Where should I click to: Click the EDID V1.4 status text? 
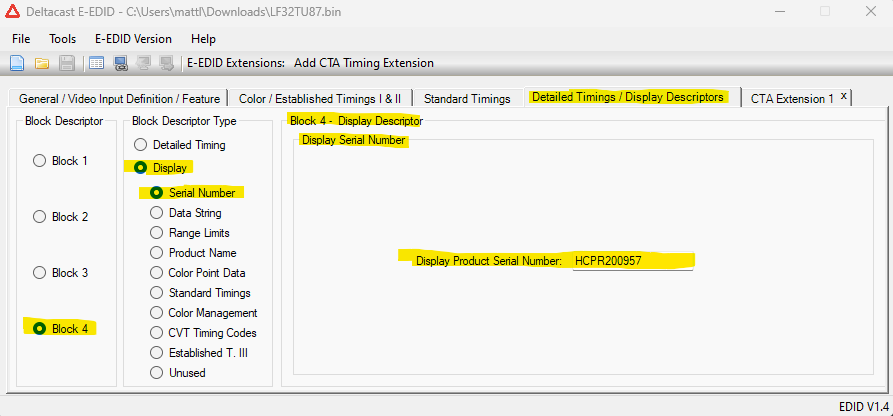tap(863, 406)
